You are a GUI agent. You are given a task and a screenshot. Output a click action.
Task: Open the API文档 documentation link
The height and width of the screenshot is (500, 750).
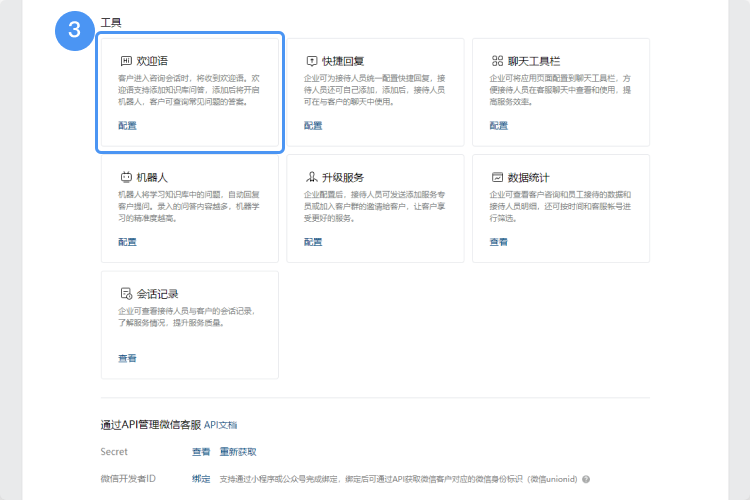tap(221, 426)
